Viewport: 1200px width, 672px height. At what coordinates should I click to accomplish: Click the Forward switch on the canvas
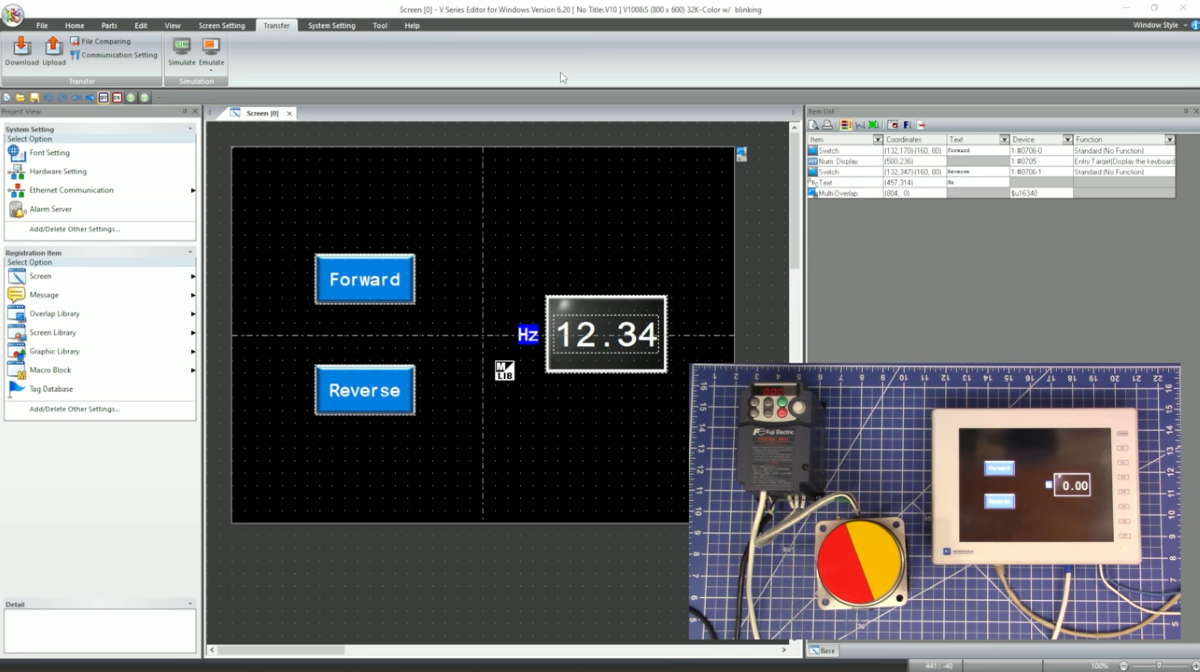tap(364, 279)
